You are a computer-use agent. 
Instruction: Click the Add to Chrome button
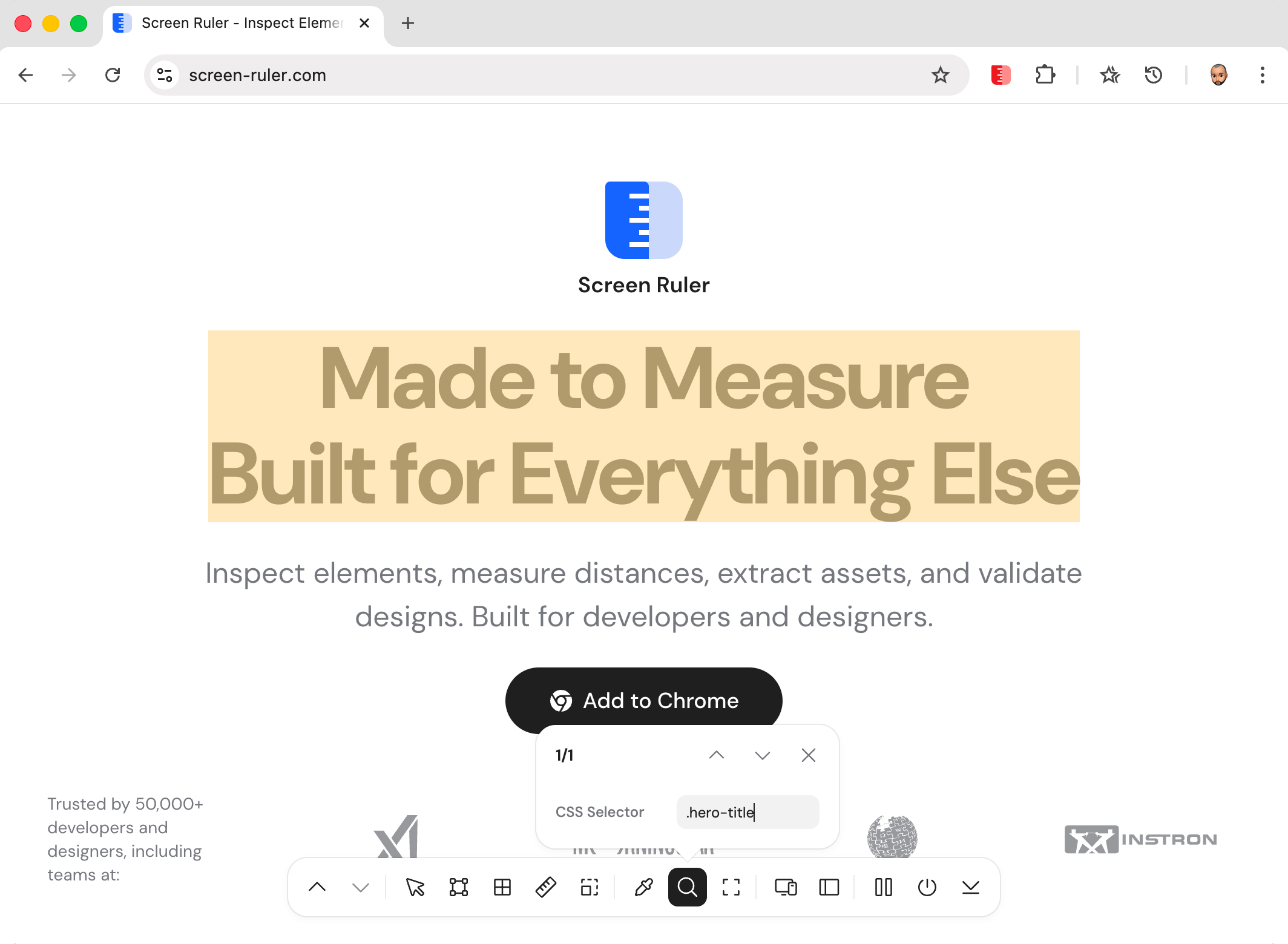pos(644,700)
